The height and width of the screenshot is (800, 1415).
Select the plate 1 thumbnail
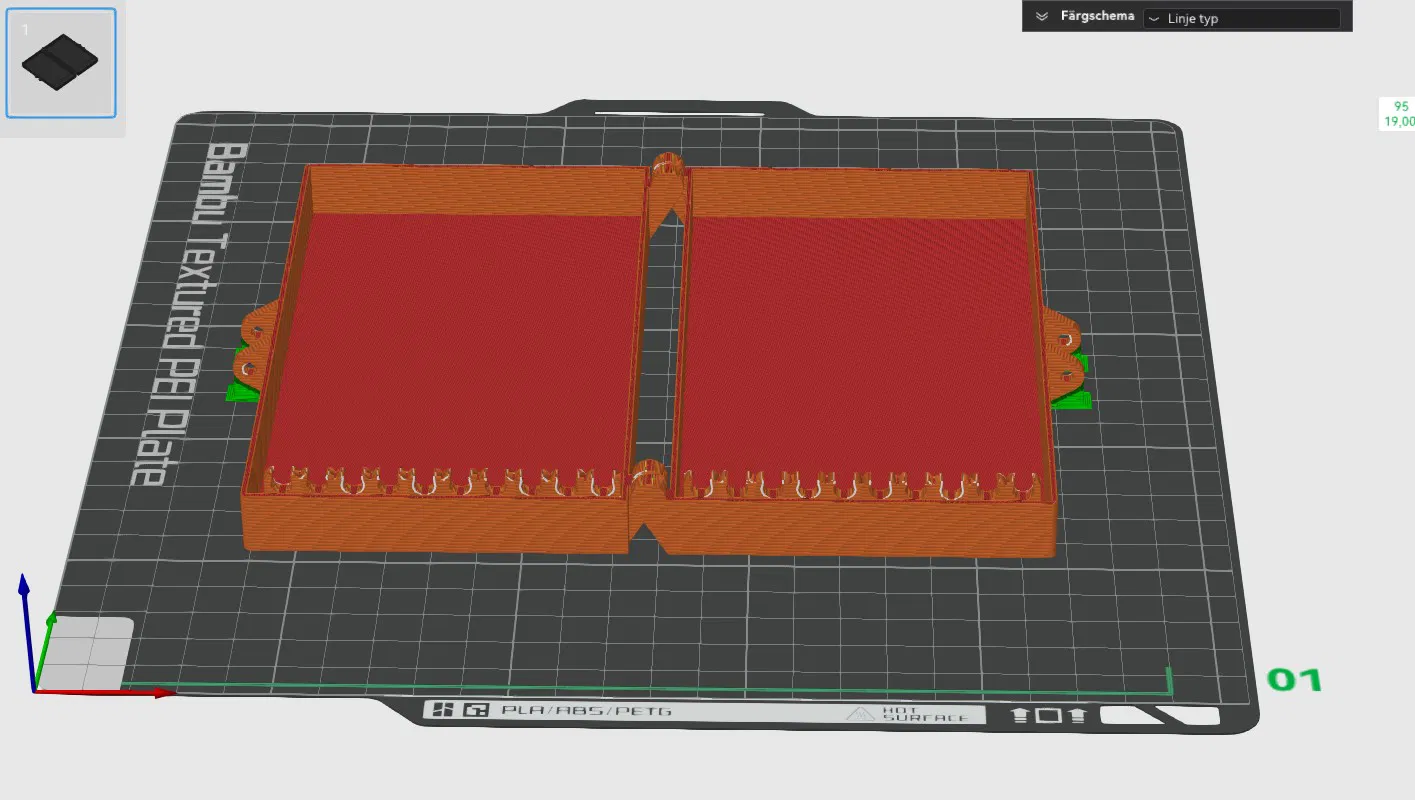(x=62, y=63)
